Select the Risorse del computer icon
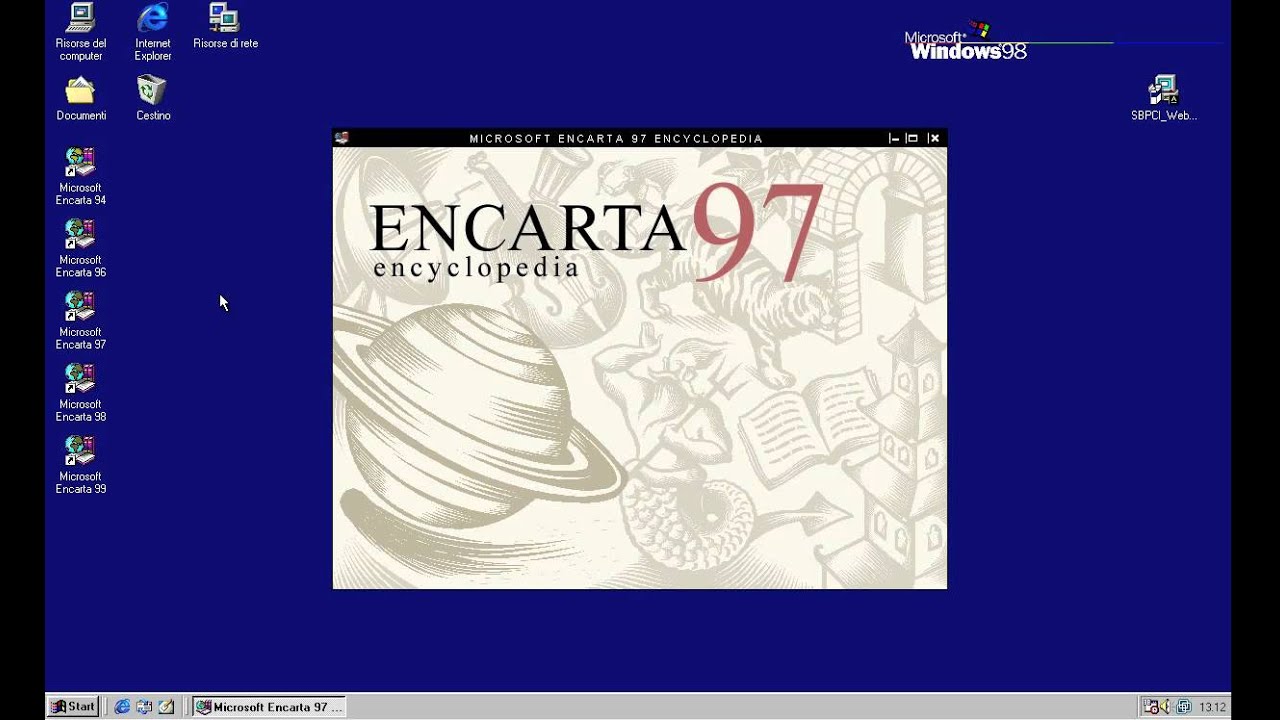 point(80,32)
